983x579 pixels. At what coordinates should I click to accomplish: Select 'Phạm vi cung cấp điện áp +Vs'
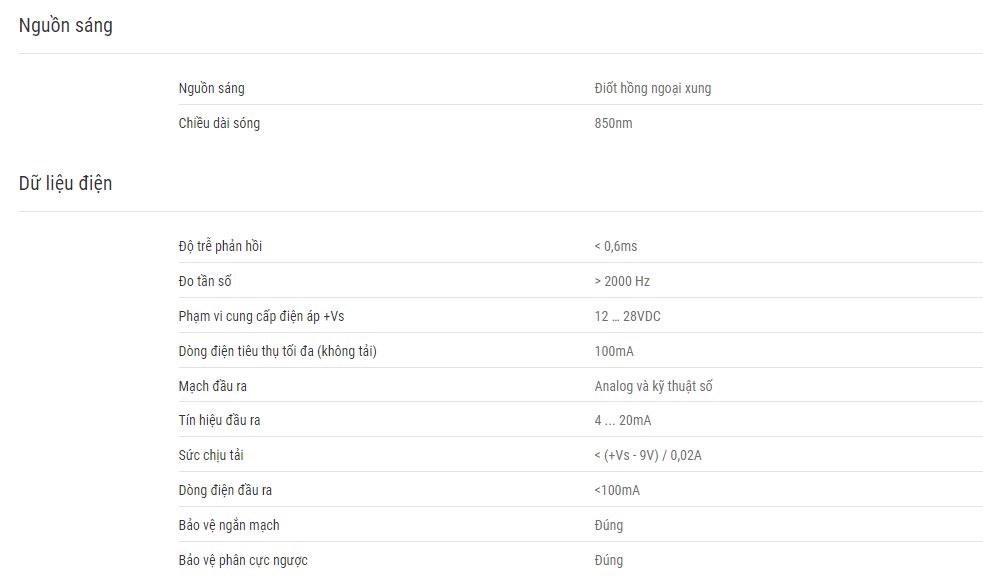[x=261, y=316]
